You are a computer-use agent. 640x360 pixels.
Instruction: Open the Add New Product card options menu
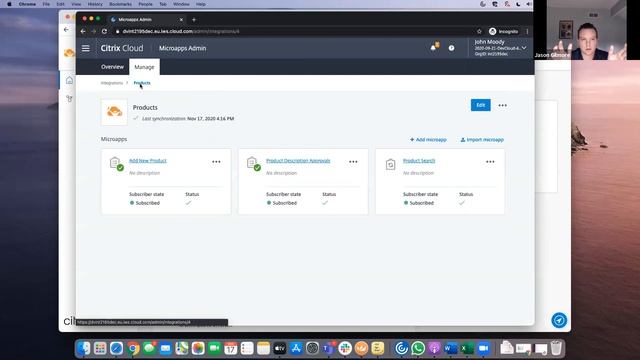coord(216,162)
